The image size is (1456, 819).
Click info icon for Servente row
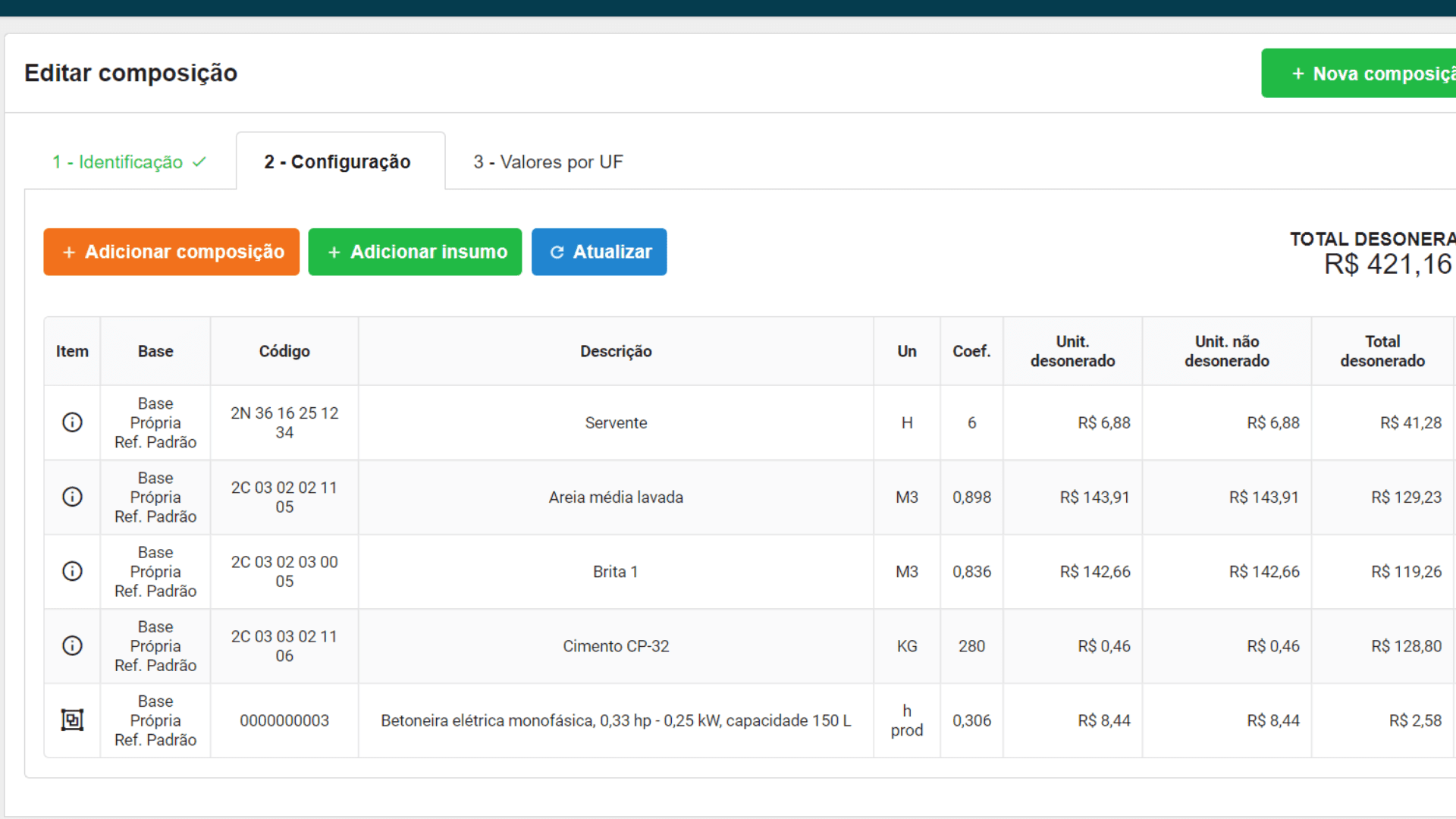[72, 422]
